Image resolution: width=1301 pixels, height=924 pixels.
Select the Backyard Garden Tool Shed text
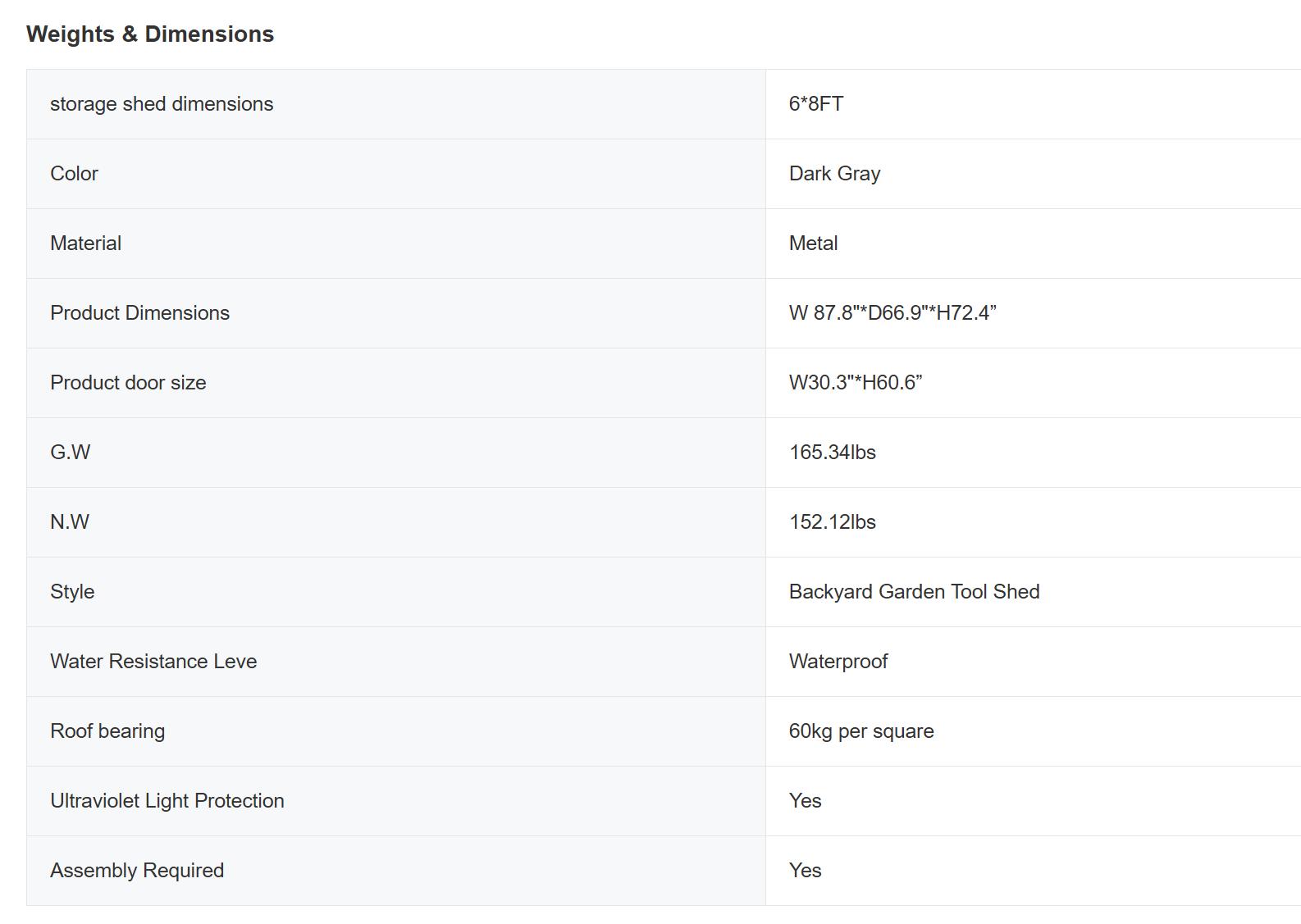click(914, 592)
